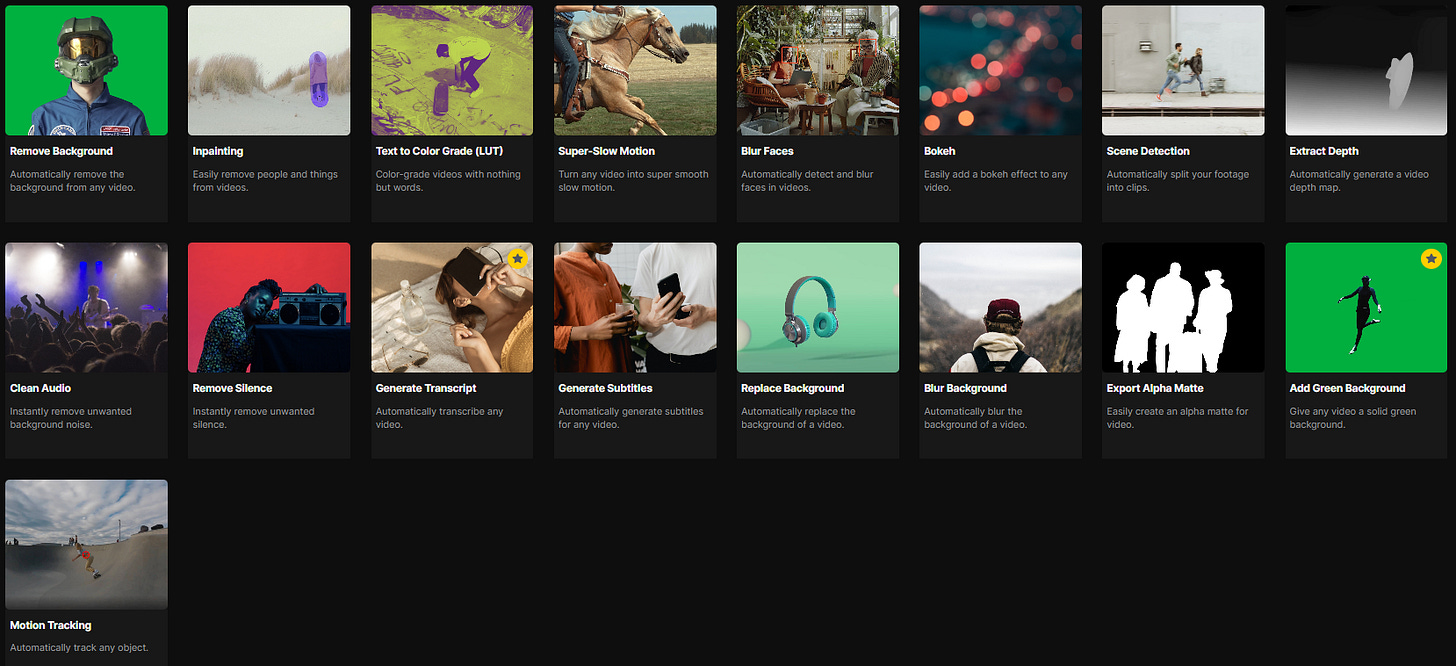Select the Motion Tracking title
The height and width of the screenshot is (666, 1456).
51,625
